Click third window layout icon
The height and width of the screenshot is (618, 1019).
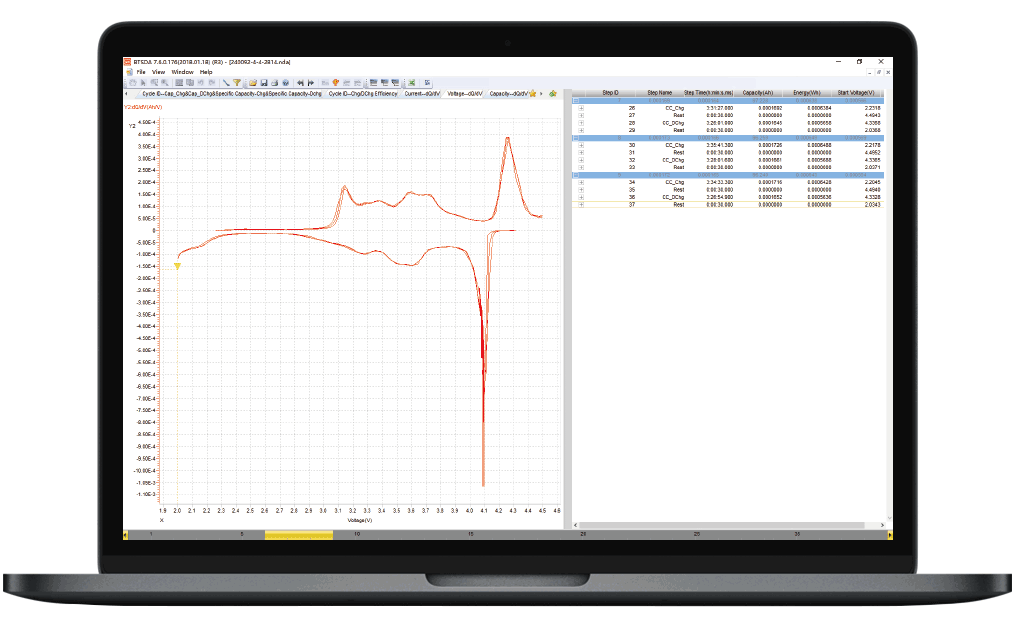point(395,83)
